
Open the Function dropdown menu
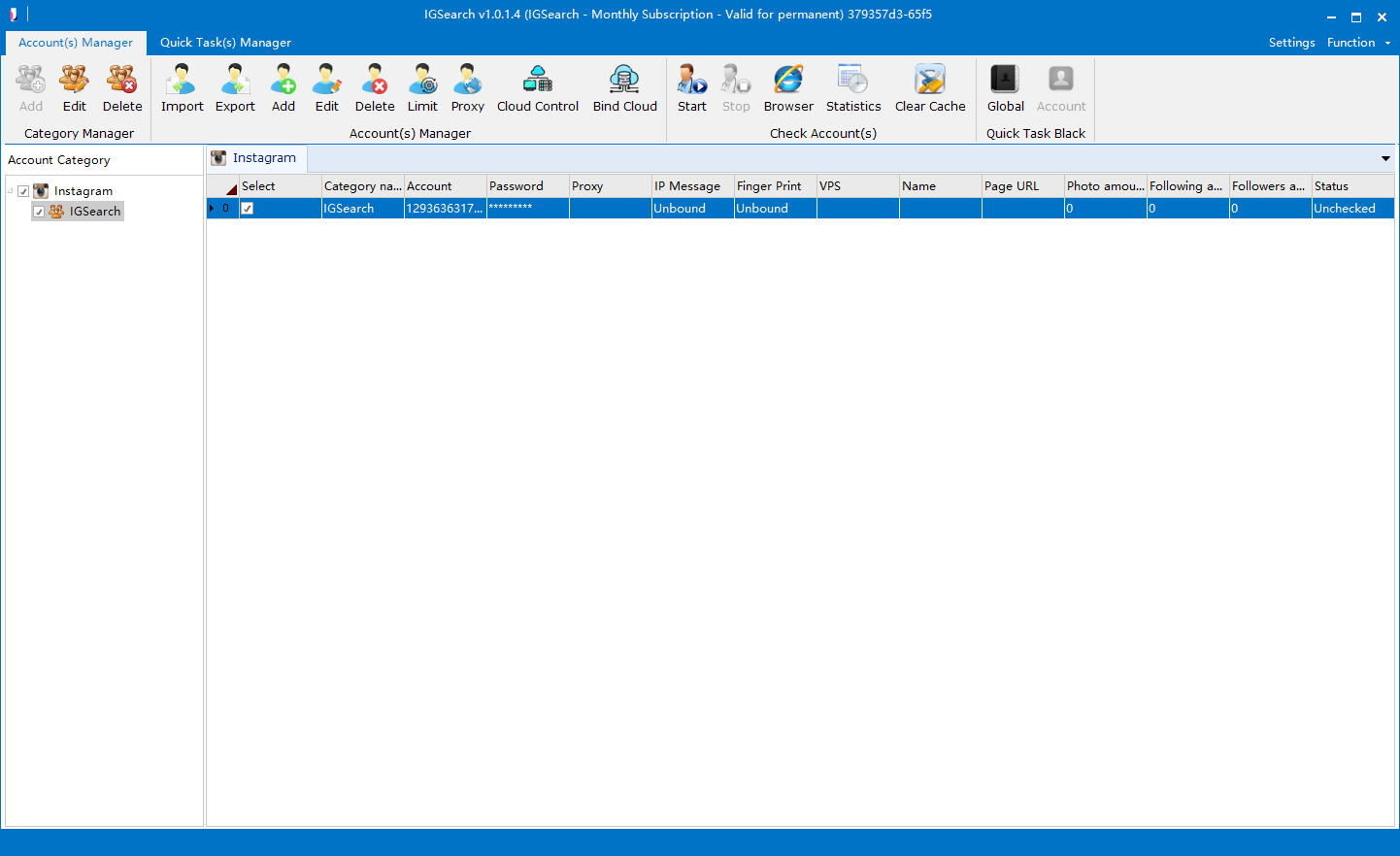[x=1358, y=43]
